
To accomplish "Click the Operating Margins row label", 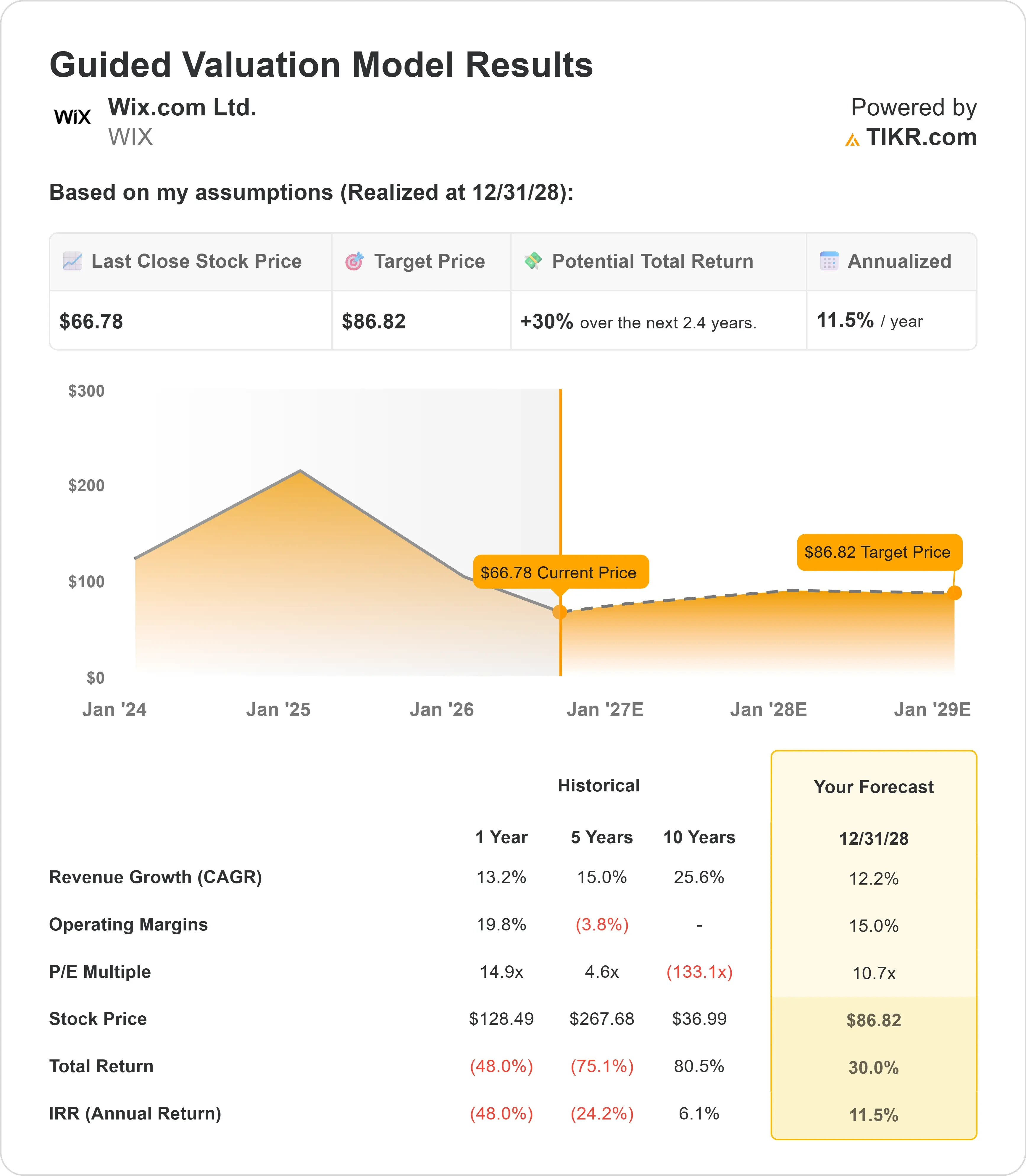I will point(129,925).
